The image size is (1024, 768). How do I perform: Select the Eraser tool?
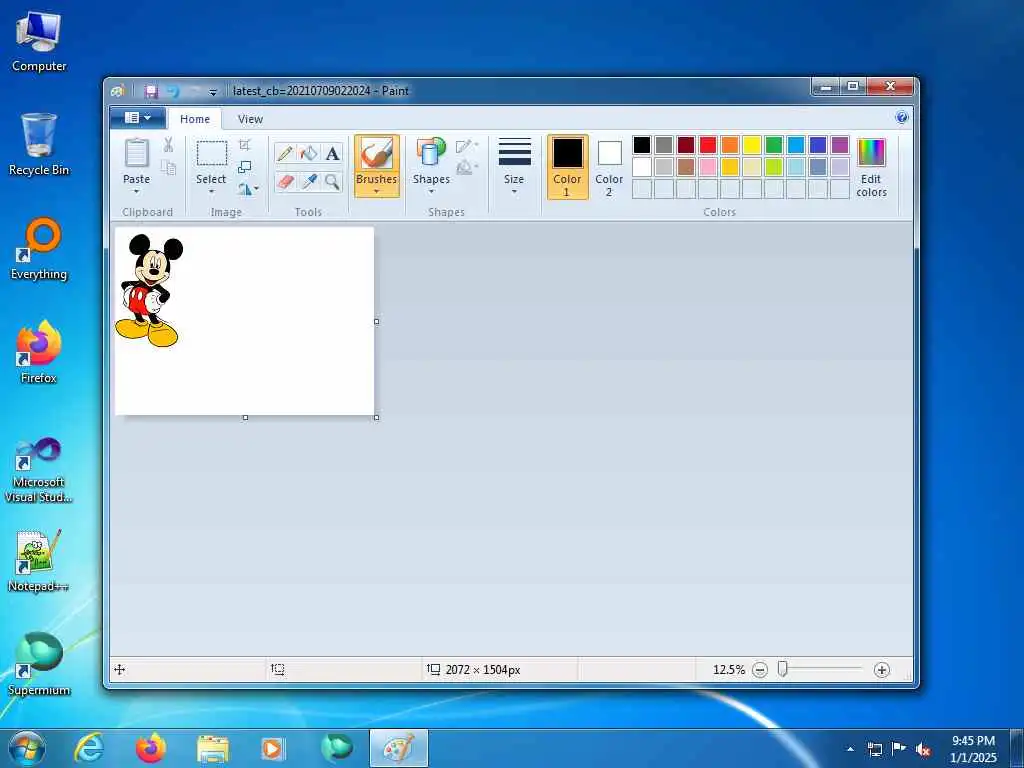285,182
